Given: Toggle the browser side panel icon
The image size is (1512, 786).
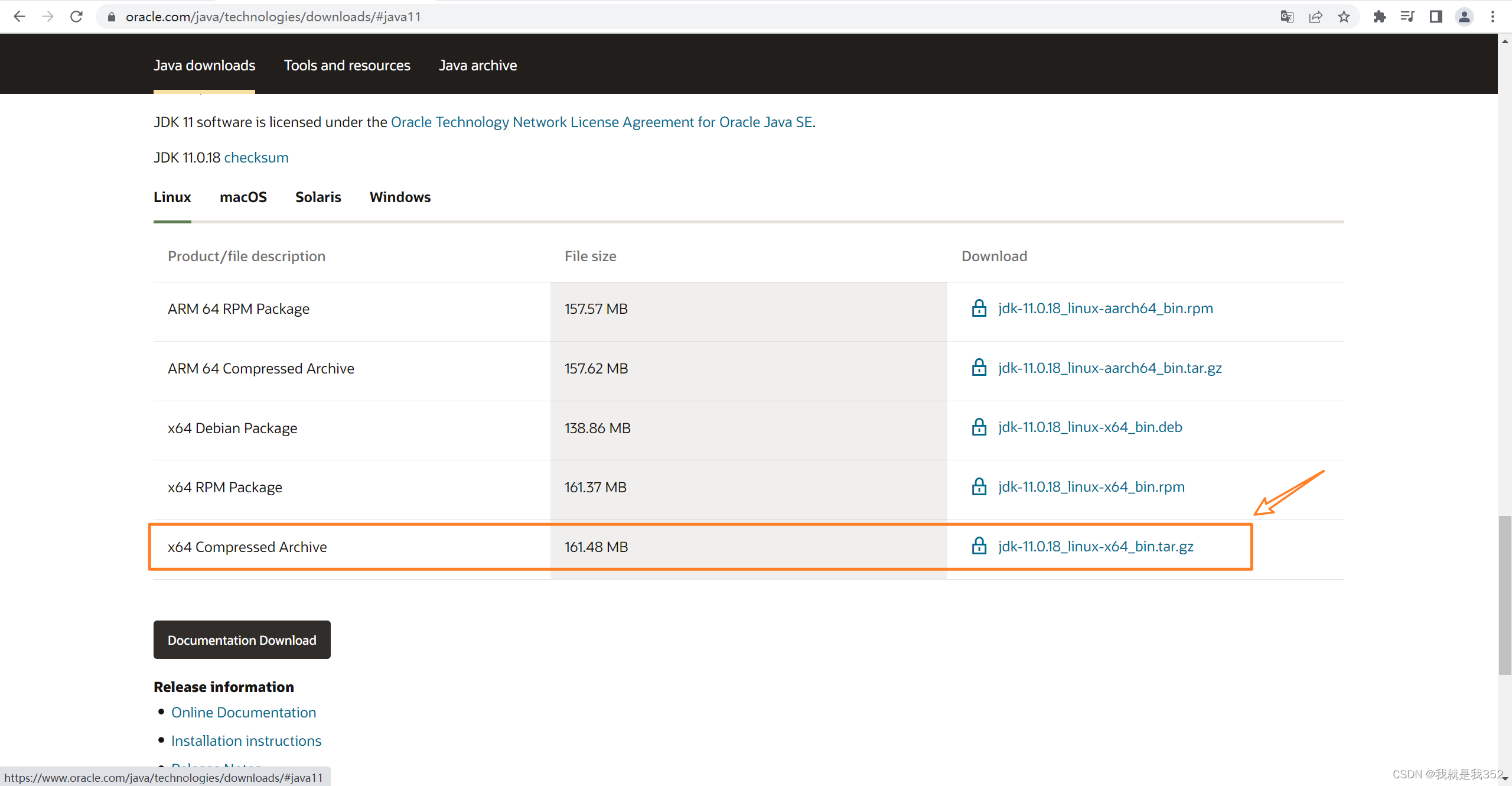Looking at the screenshot, I should pos(1436,17).
